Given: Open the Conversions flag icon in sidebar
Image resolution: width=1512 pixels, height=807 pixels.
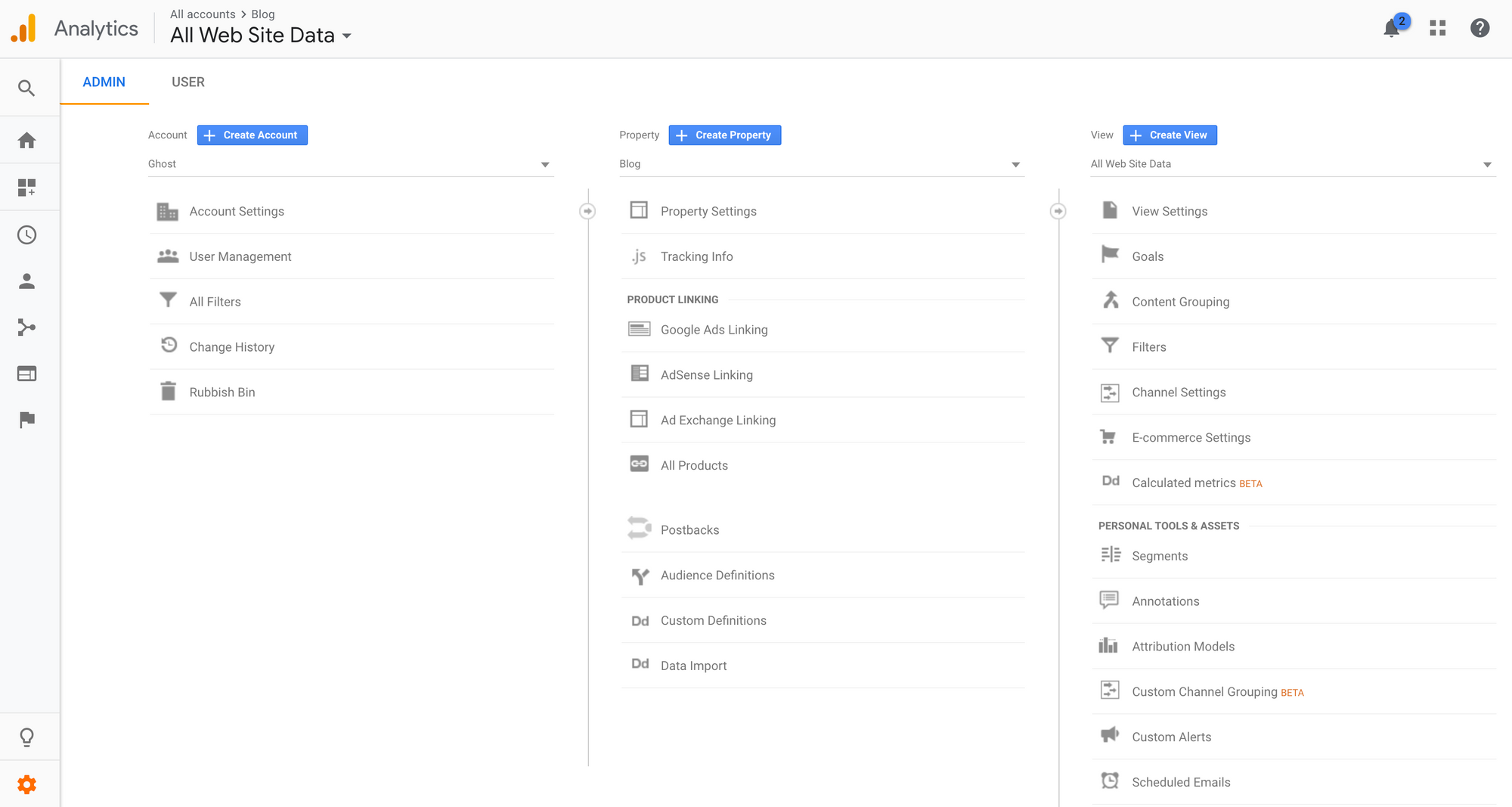Looking at the screenshot, I should (x=27, y=420).
